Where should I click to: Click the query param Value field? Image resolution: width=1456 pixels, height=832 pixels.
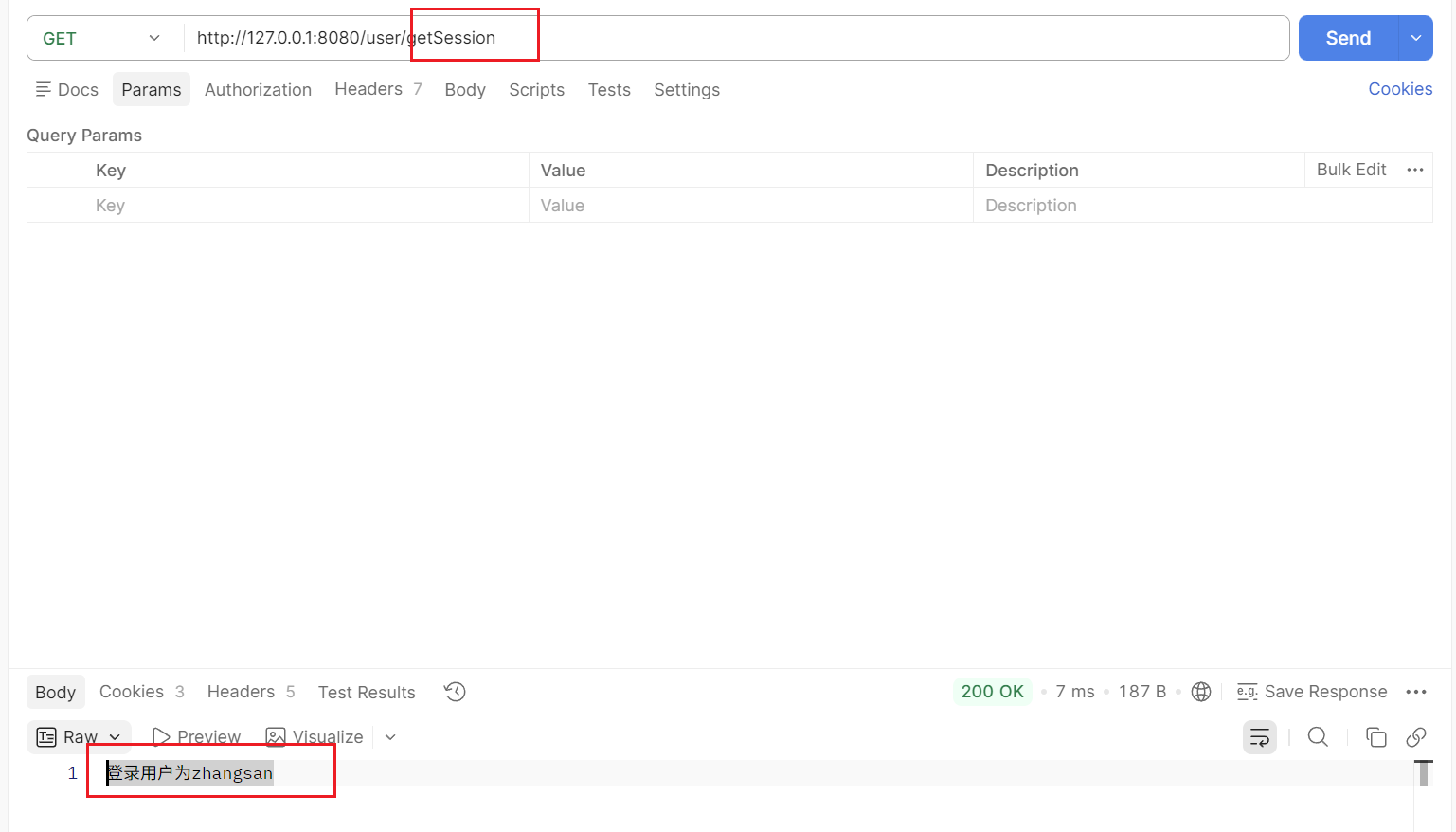(x=751, y=206)
